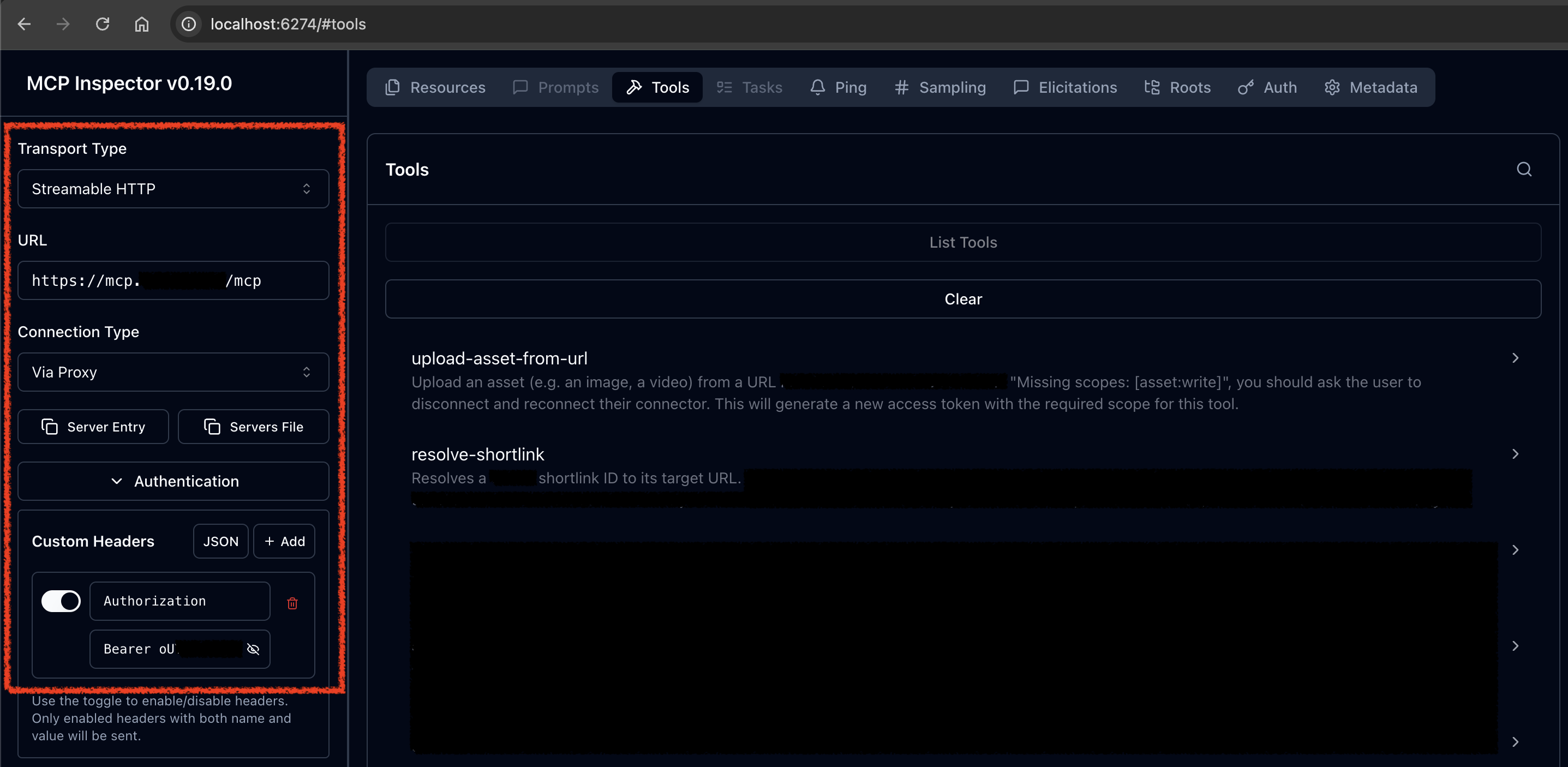1568x767 pixels.
Task: Open the Roots tab
Action: pyautogui.click(x=1177, y=87)
